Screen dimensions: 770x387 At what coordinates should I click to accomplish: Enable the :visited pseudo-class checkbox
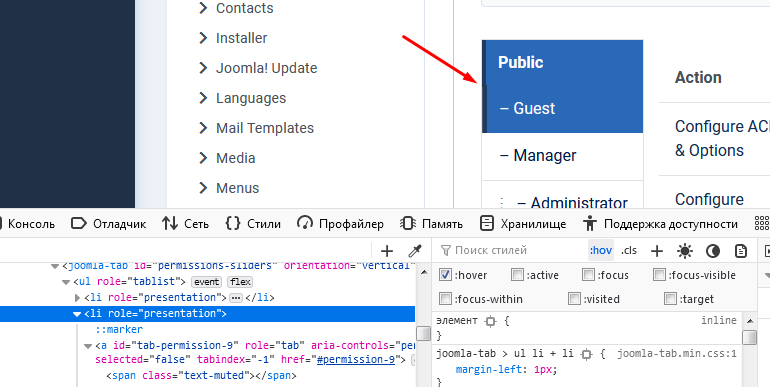point(574,298)
